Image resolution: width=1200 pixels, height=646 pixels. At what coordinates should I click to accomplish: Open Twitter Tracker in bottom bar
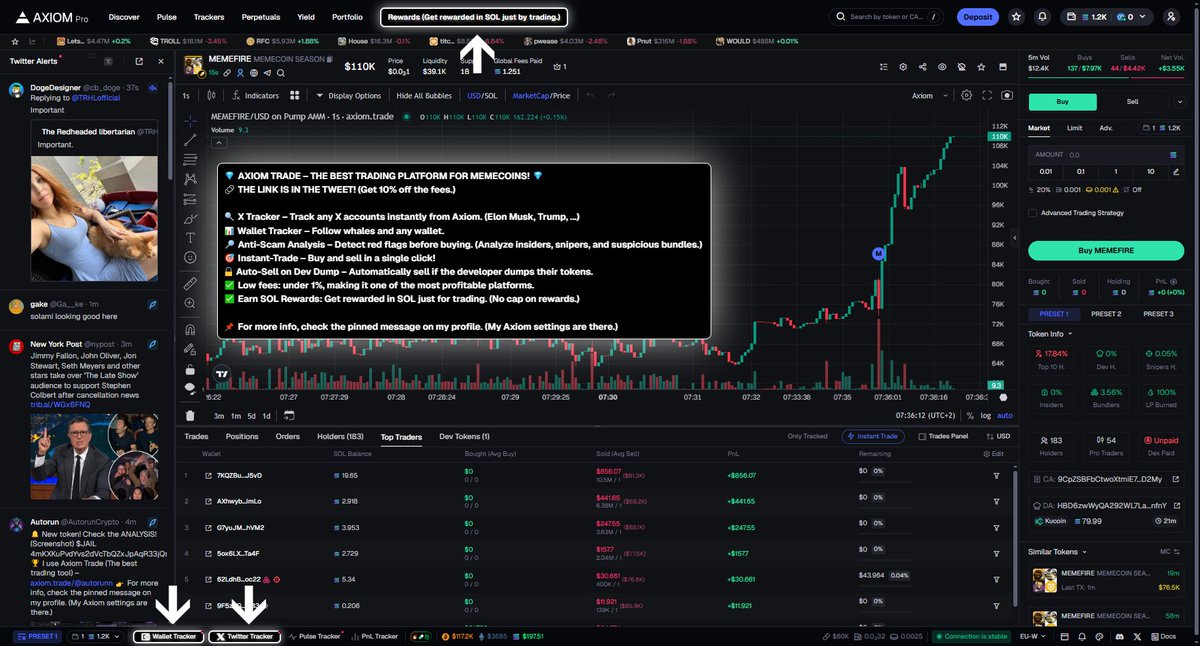pos(244,636)
